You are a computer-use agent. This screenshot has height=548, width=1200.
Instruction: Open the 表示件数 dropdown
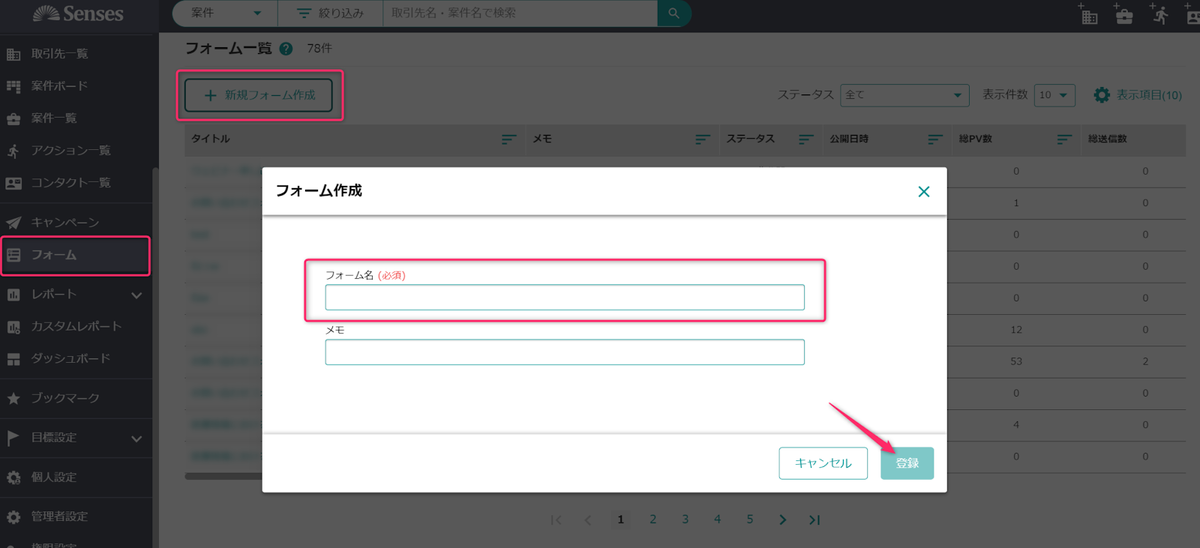point(1054,95)
